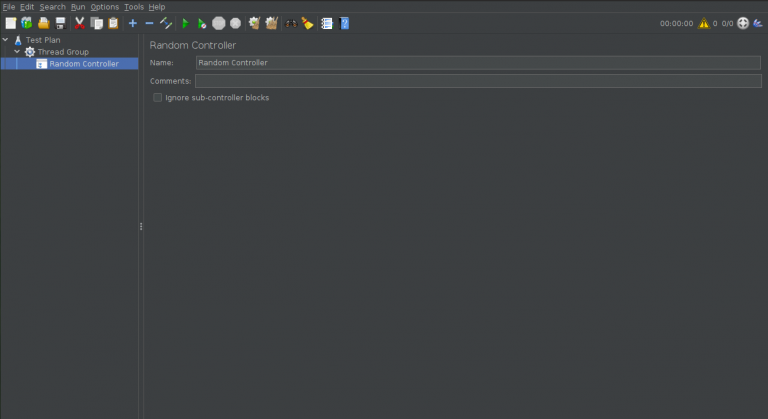Click the JMeter feather logo icon
The height and width of the screenshot is (419, 768).
(758, 23)
